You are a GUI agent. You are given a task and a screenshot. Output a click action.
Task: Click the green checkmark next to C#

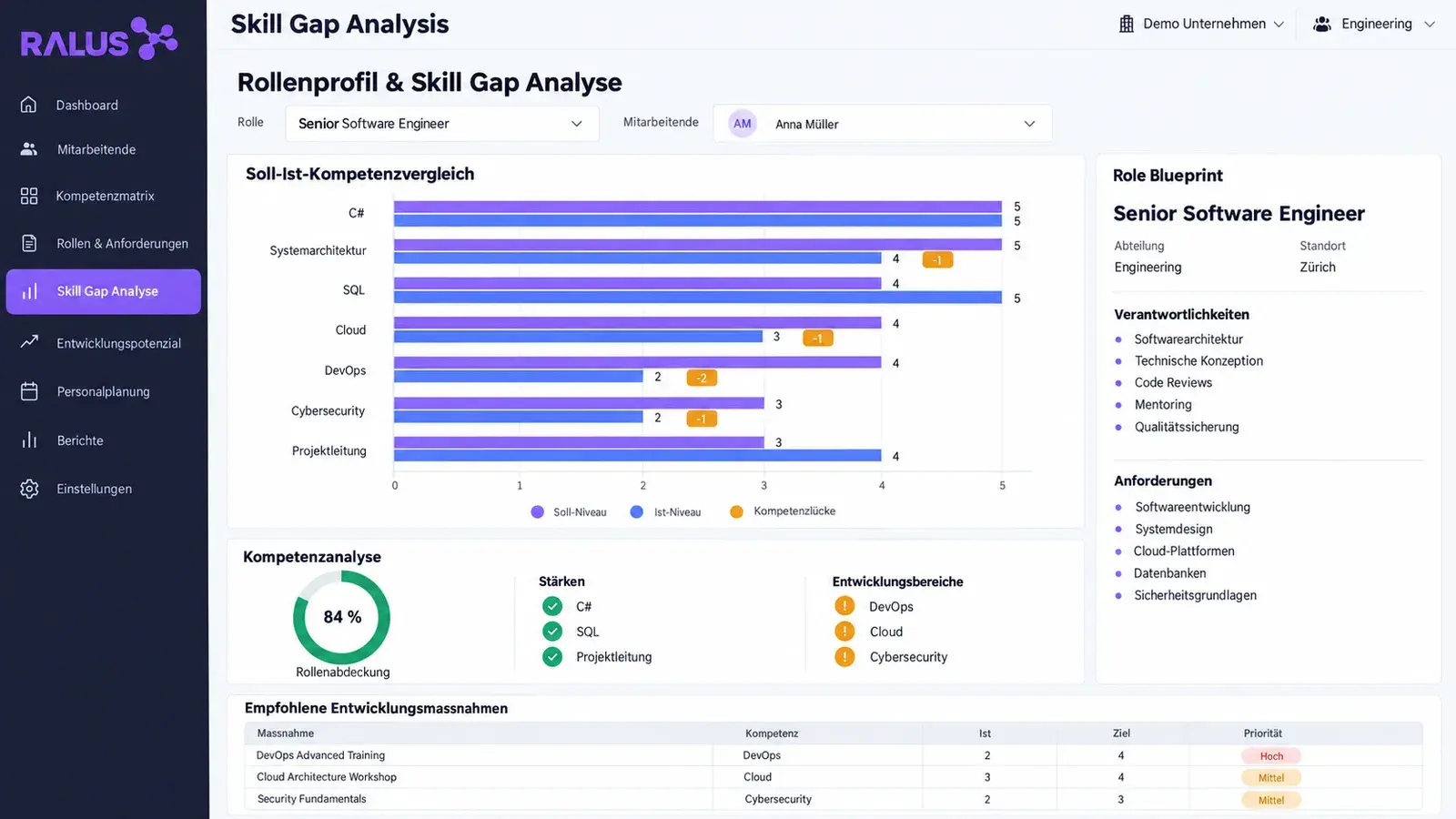[x=552, y=606]
